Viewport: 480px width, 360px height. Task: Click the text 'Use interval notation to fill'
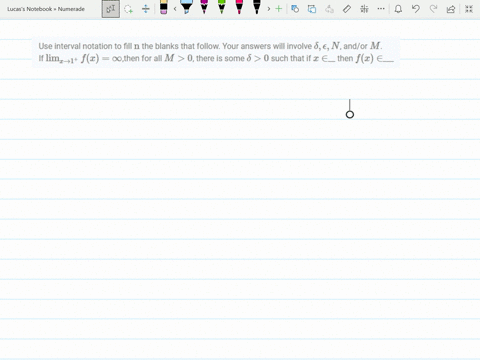click(x=85, y=46)
